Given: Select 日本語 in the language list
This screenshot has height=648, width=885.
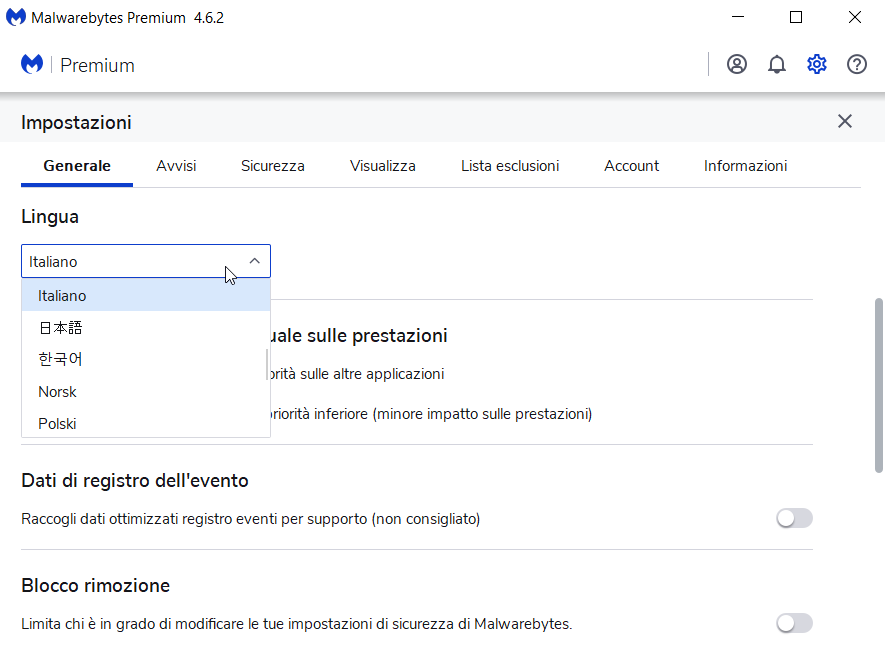Looking at the screenshot, I should tap(146, 327).
